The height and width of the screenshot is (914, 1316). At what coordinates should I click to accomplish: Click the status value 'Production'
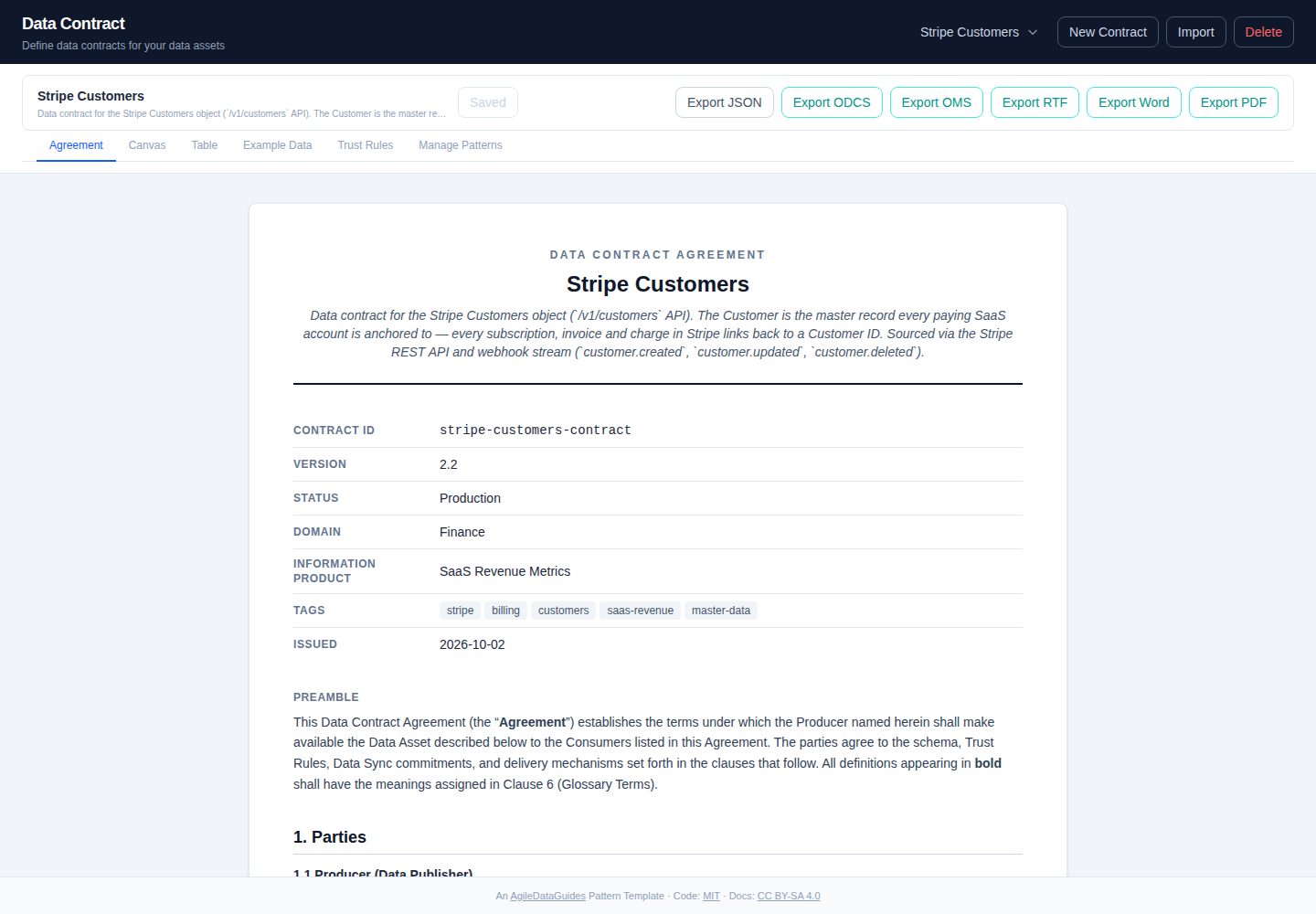[470, 498]
